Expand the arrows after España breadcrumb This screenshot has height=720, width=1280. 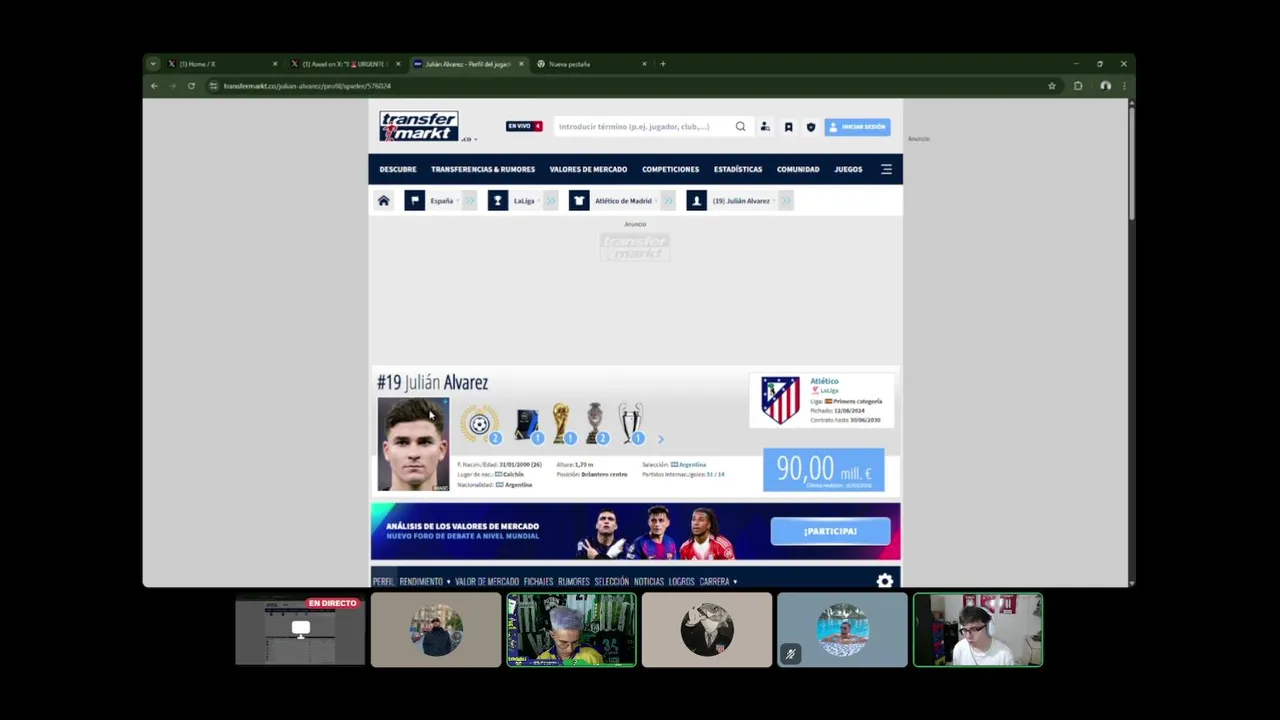[x=469, y=201]
